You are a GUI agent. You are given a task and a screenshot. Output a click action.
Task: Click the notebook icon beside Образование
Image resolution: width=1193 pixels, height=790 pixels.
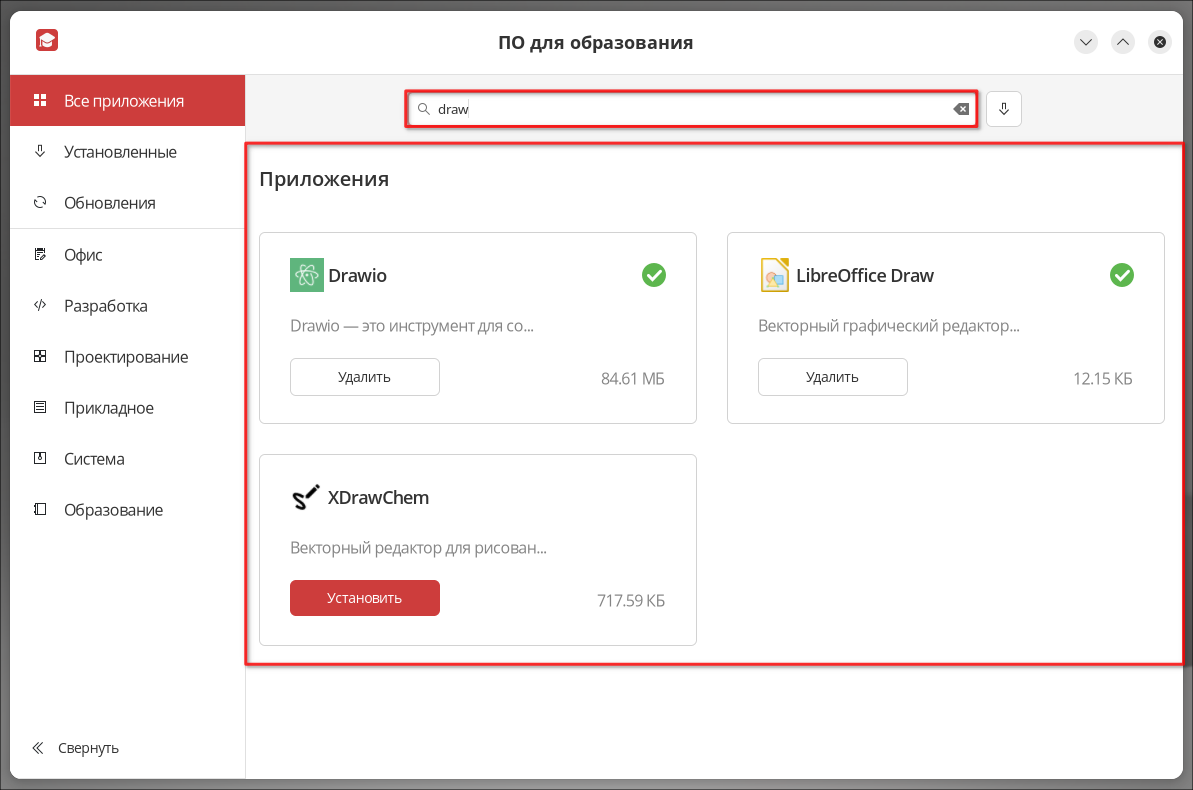(40, 509)
